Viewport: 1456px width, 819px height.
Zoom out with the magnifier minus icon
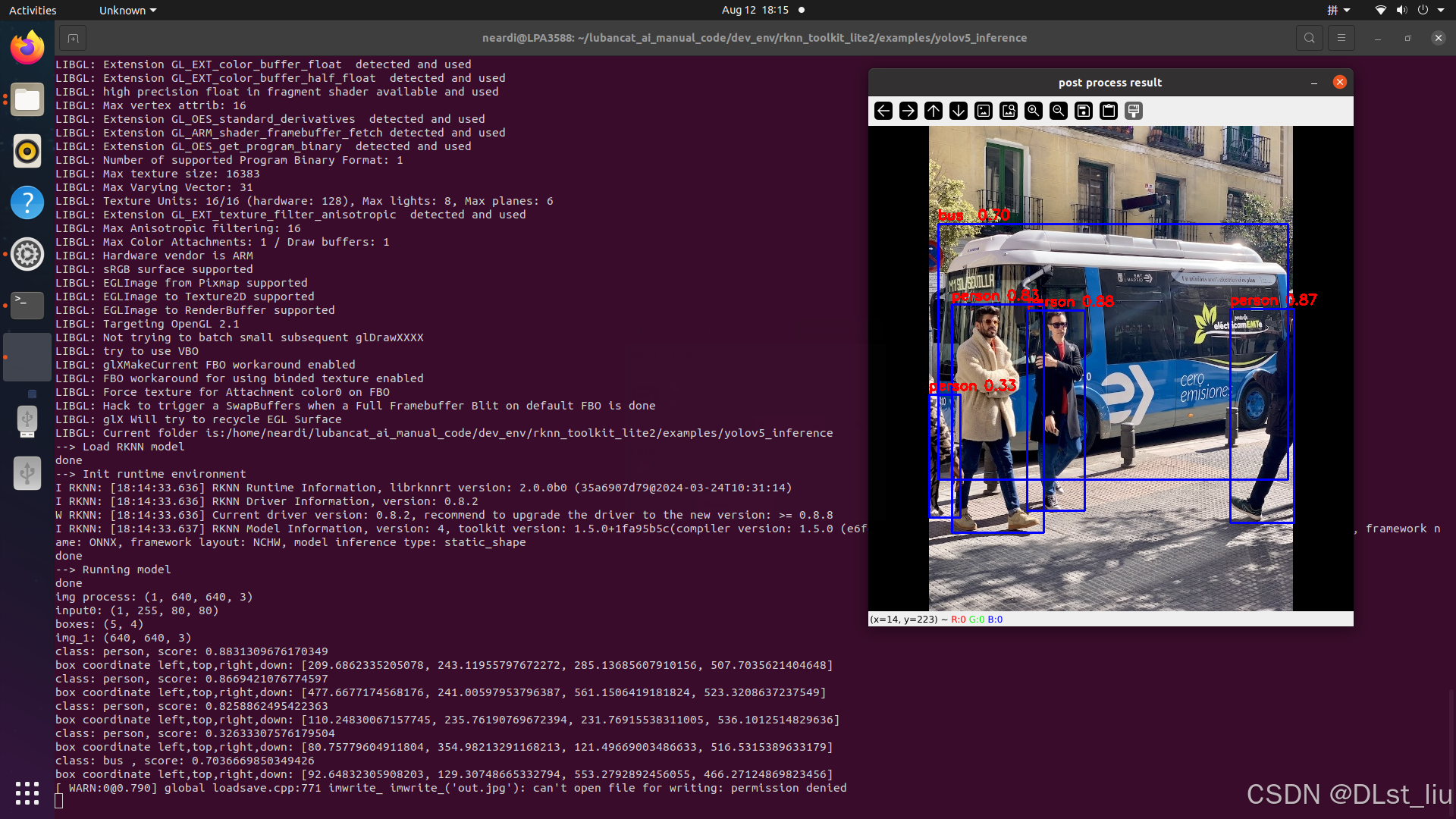click(1059, 111)
